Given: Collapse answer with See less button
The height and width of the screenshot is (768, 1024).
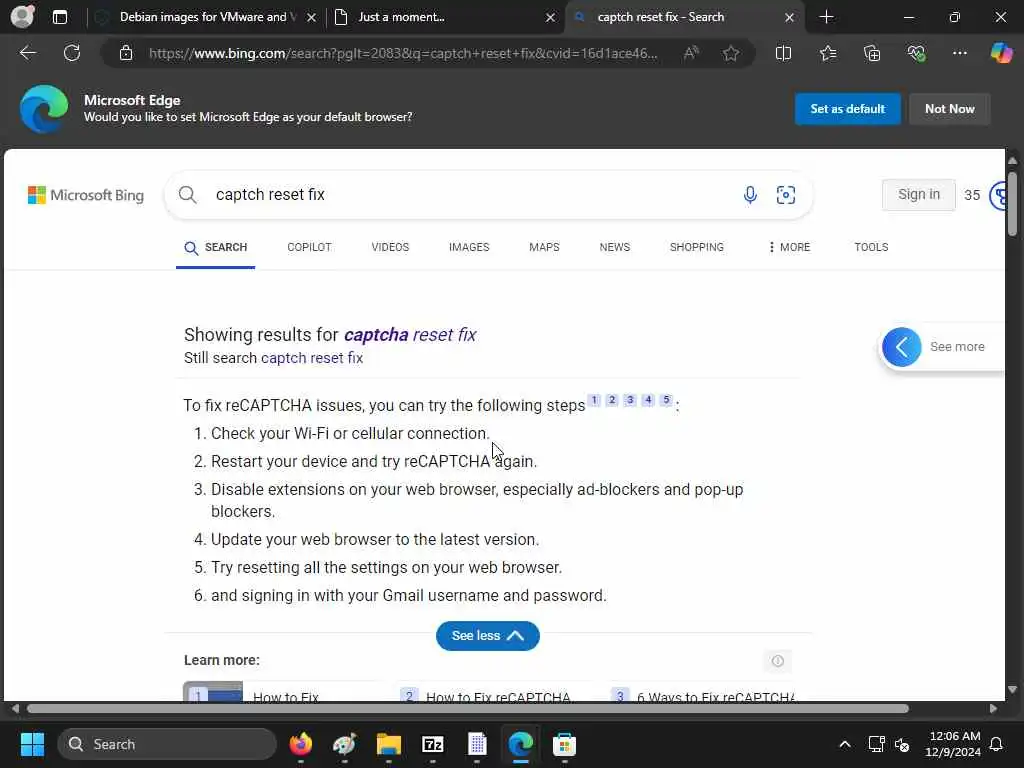Looking at the screenshot, I should click(488, 635).
